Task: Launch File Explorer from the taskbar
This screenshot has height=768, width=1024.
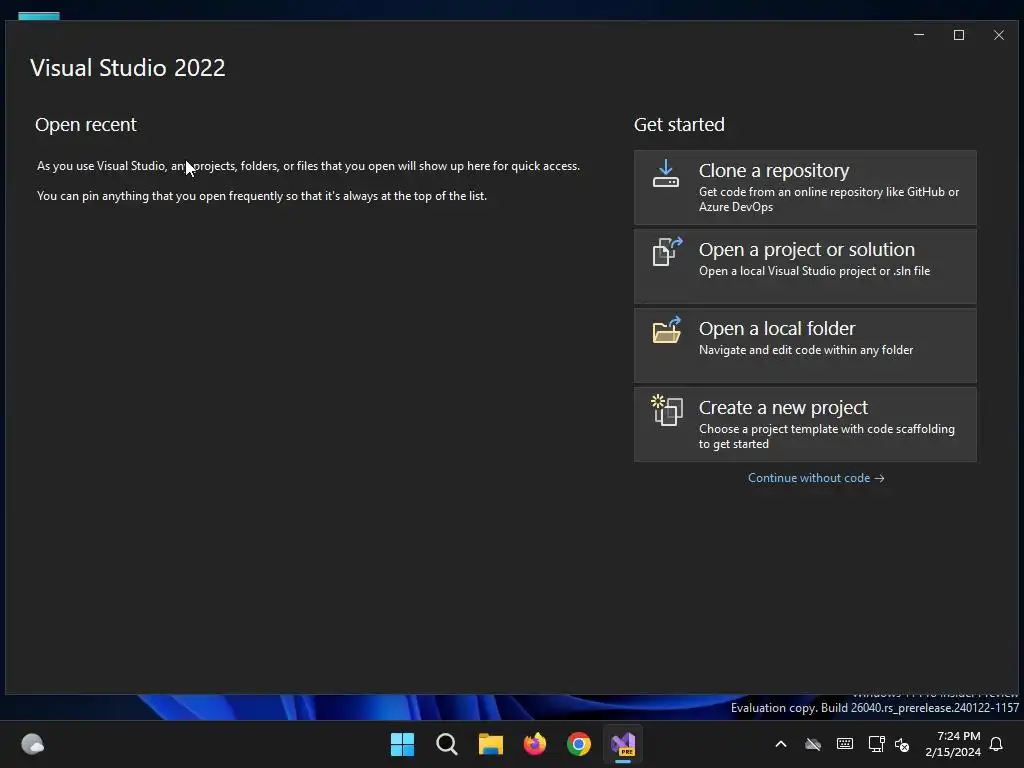Action: click(x=490, y=744)
